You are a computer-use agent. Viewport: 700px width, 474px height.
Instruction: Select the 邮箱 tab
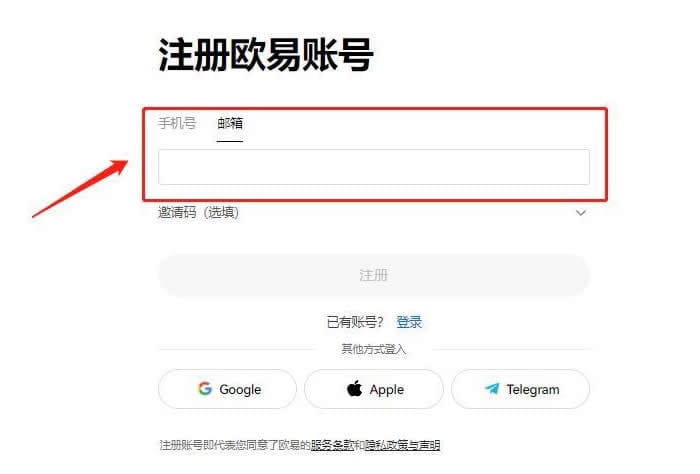pos(230,123)
